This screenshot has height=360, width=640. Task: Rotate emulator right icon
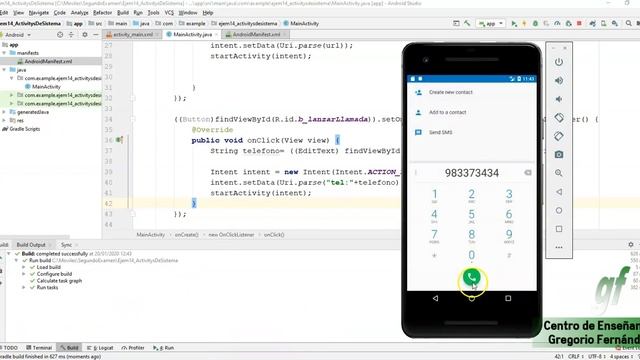[x=559, y=136]
